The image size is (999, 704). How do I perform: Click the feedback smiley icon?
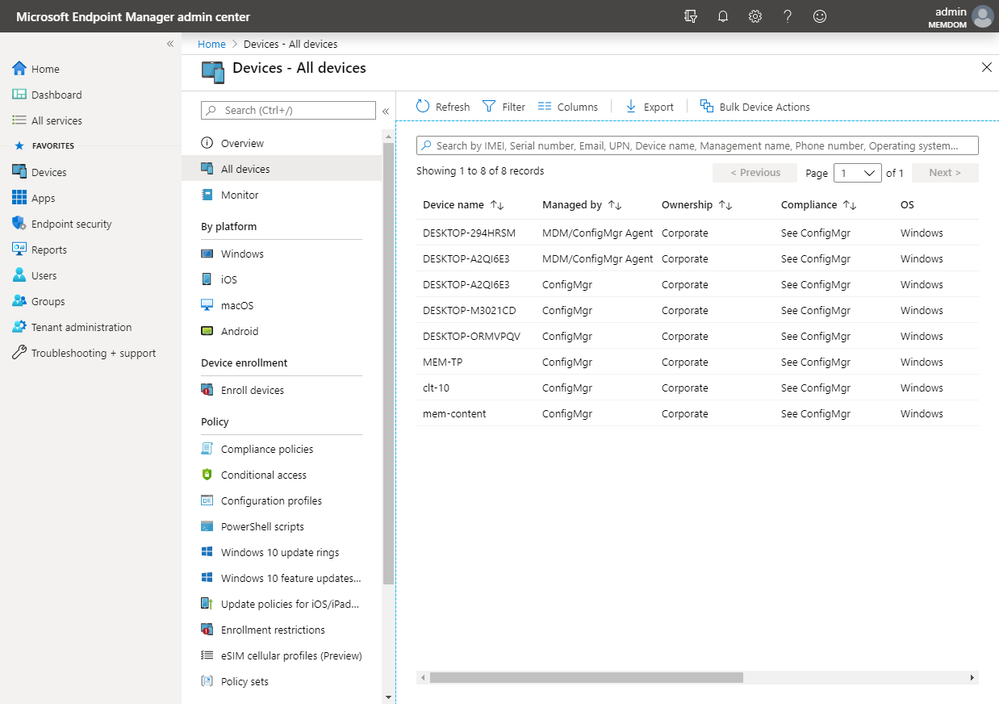[820, 17]
